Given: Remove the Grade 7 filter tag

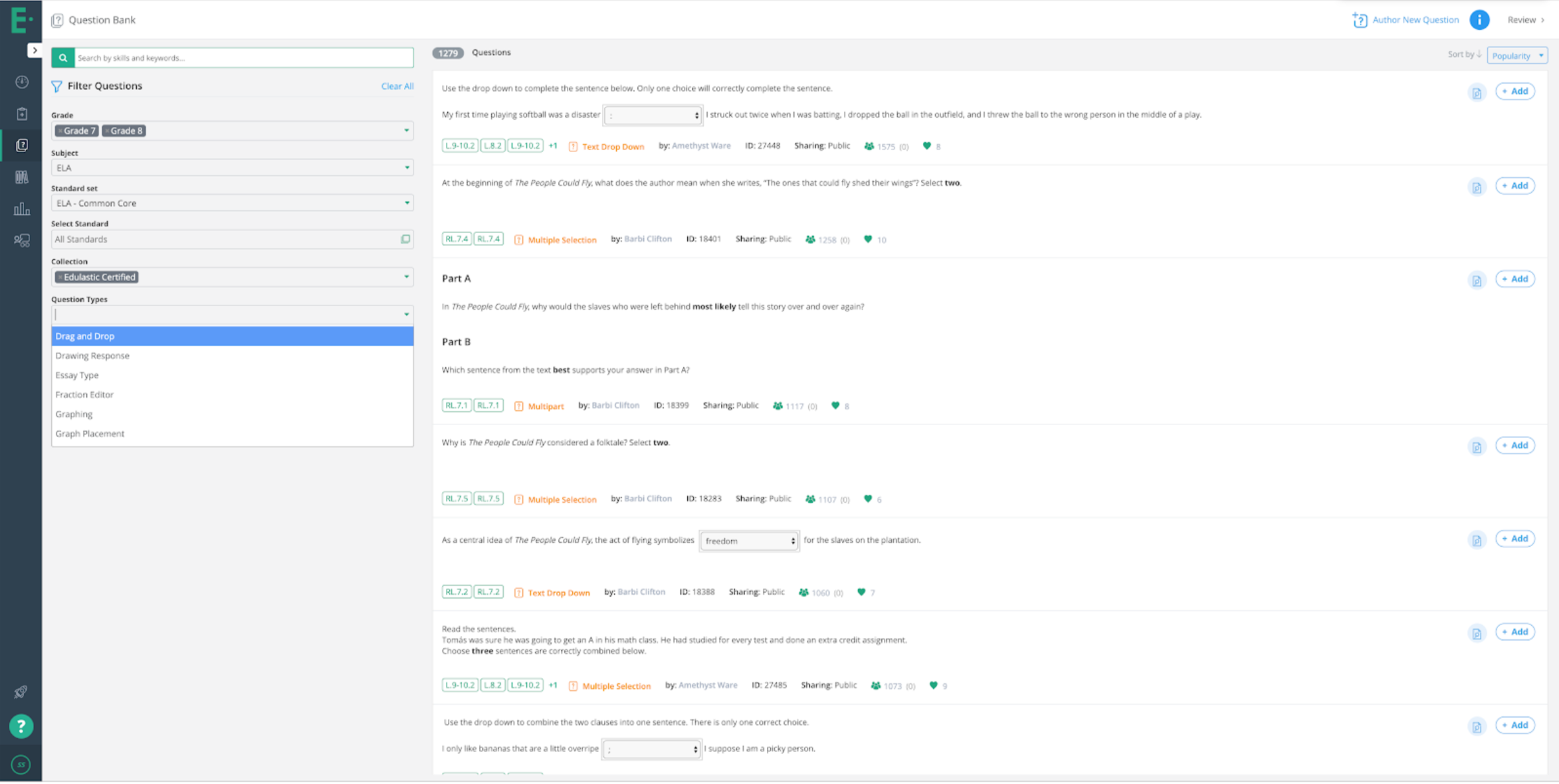Looking at the screenshot, I should [x=60, y=131].
